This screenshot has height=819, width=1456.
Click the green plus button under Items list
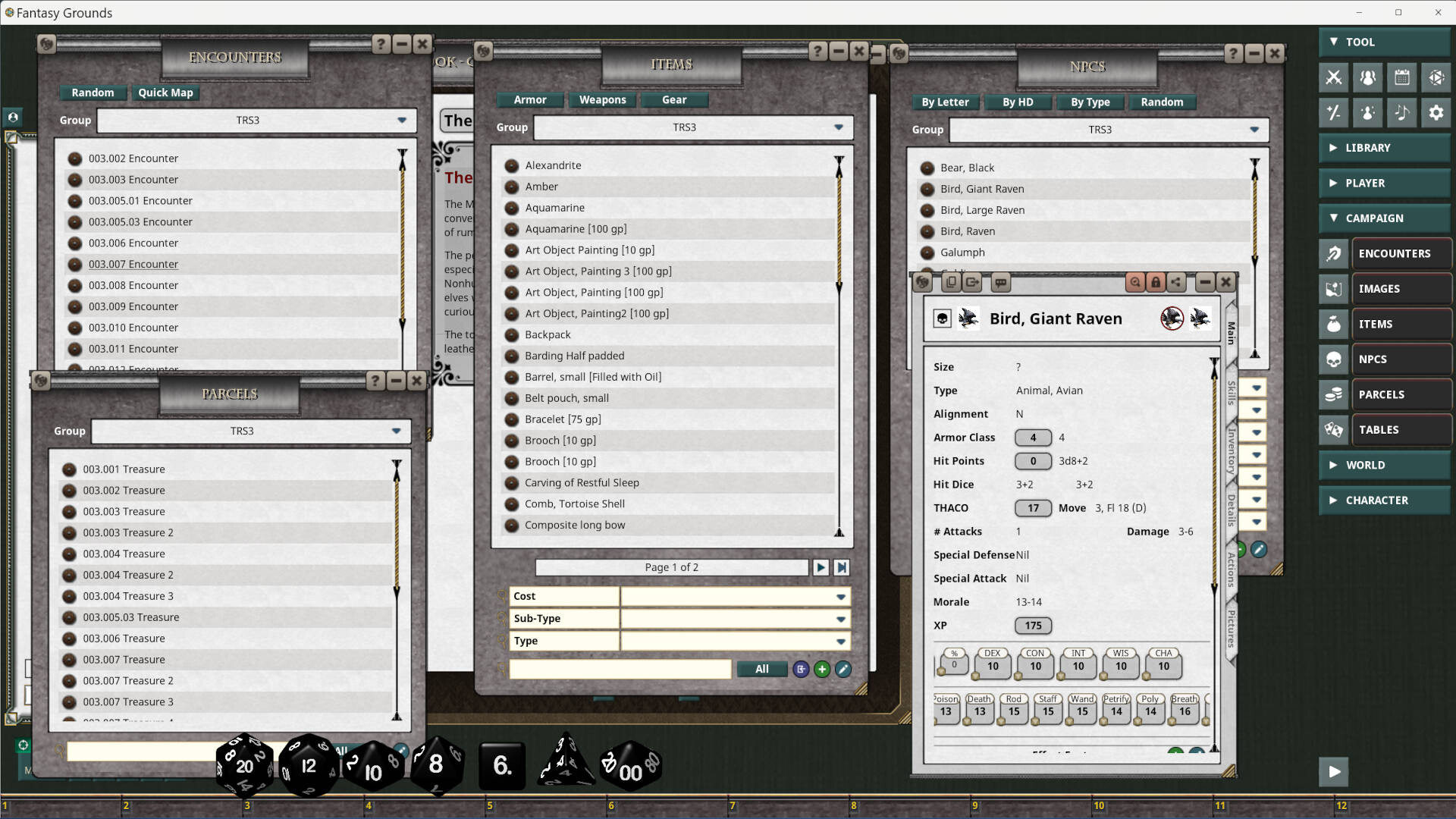tap(822, 669)
